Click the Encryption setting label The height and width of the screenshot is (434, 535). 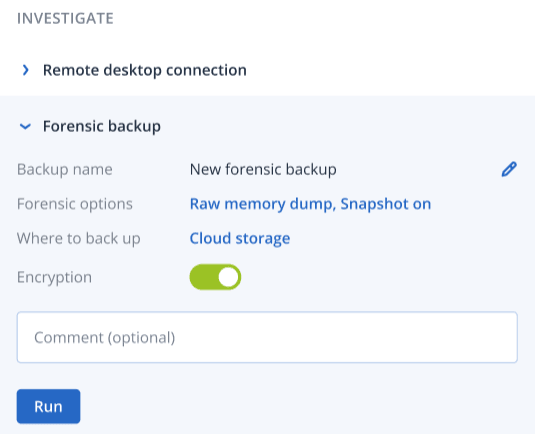coord(54,277)
